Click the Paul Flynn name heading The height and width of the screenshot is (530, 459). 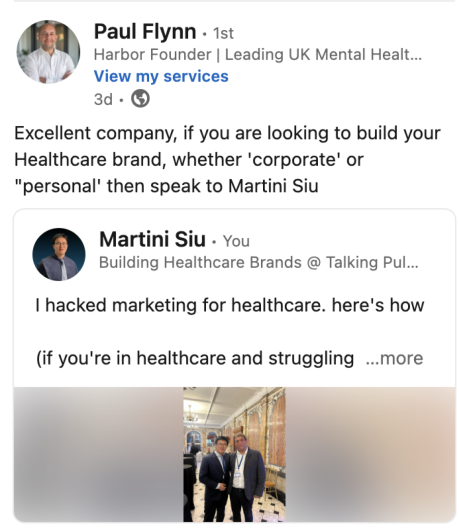point(145,32)
